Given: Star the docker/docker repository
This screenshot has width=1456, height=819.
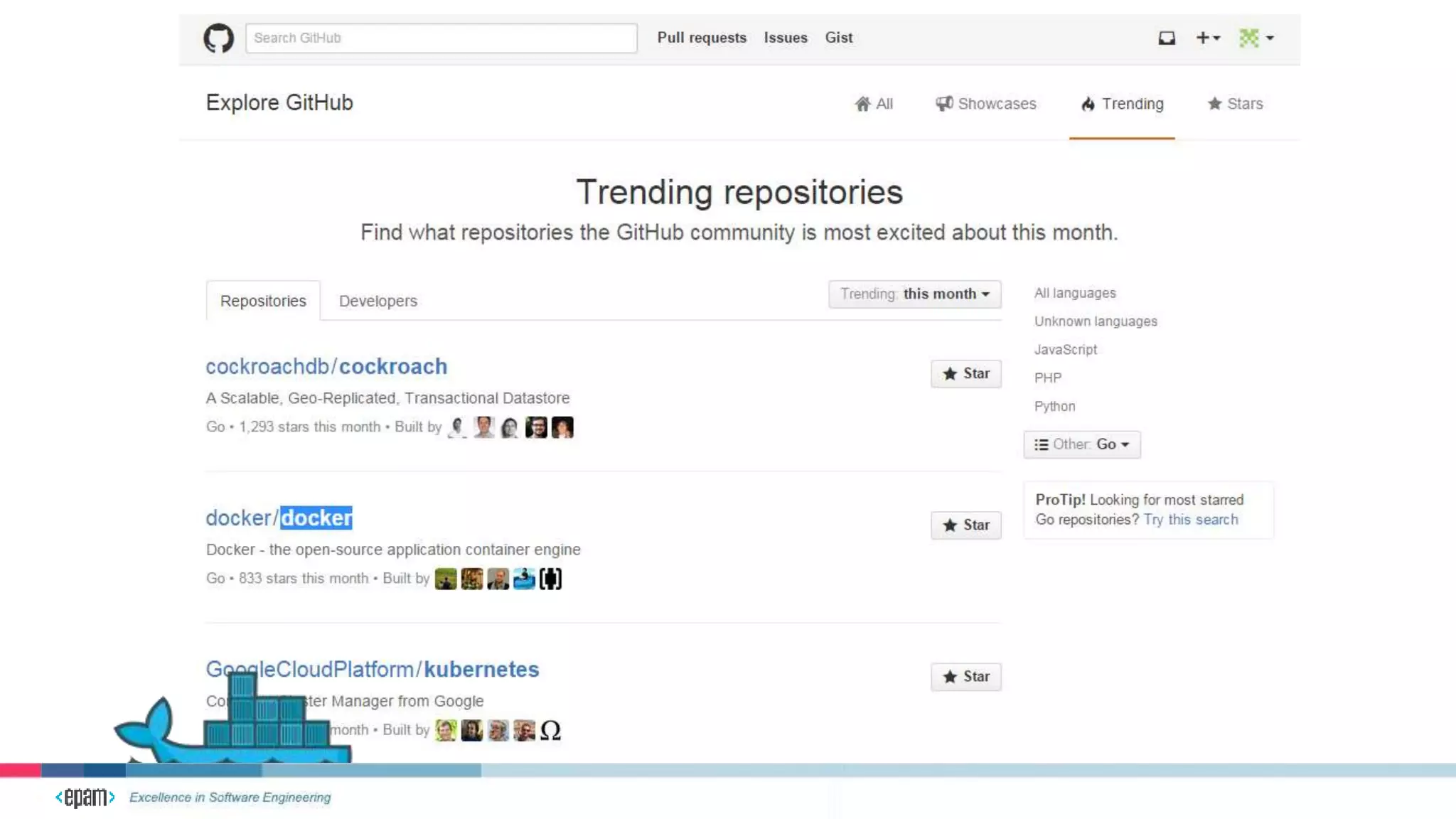Looking at the screenshot, I should click(x=965, y=525).
